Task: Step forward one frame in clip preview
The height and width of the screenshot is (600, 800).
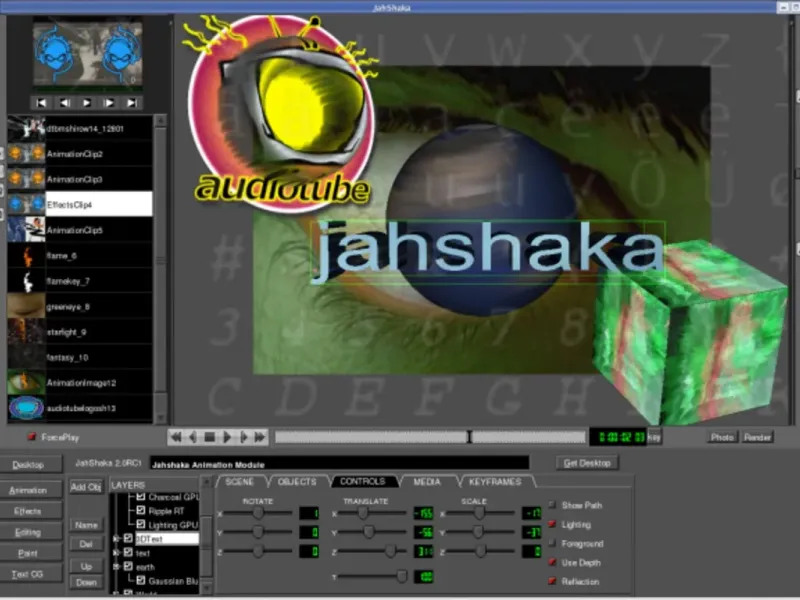Action: (109, 103)
